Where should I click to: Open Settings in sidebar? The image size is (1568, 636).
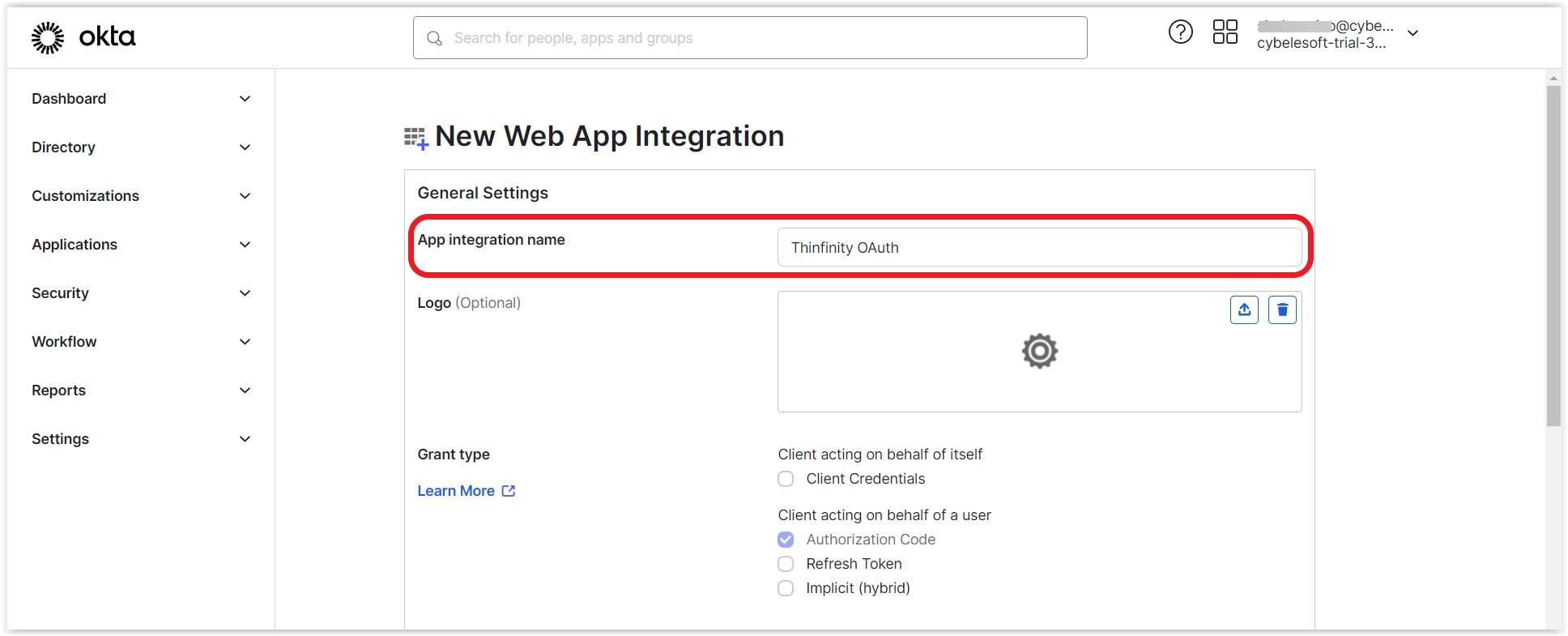pyautogui.click(x=60, y=439)
